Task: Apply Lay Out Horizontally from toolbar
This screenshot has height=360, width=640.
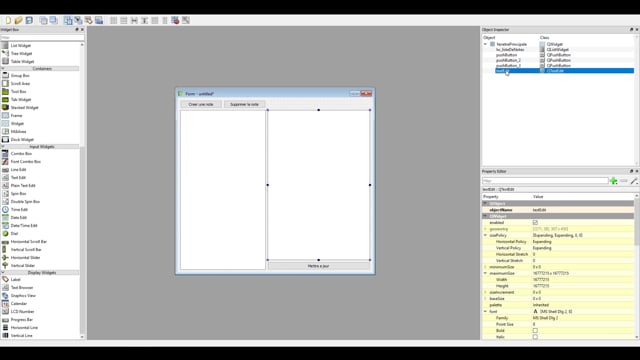Action: (x=113, y=20)
